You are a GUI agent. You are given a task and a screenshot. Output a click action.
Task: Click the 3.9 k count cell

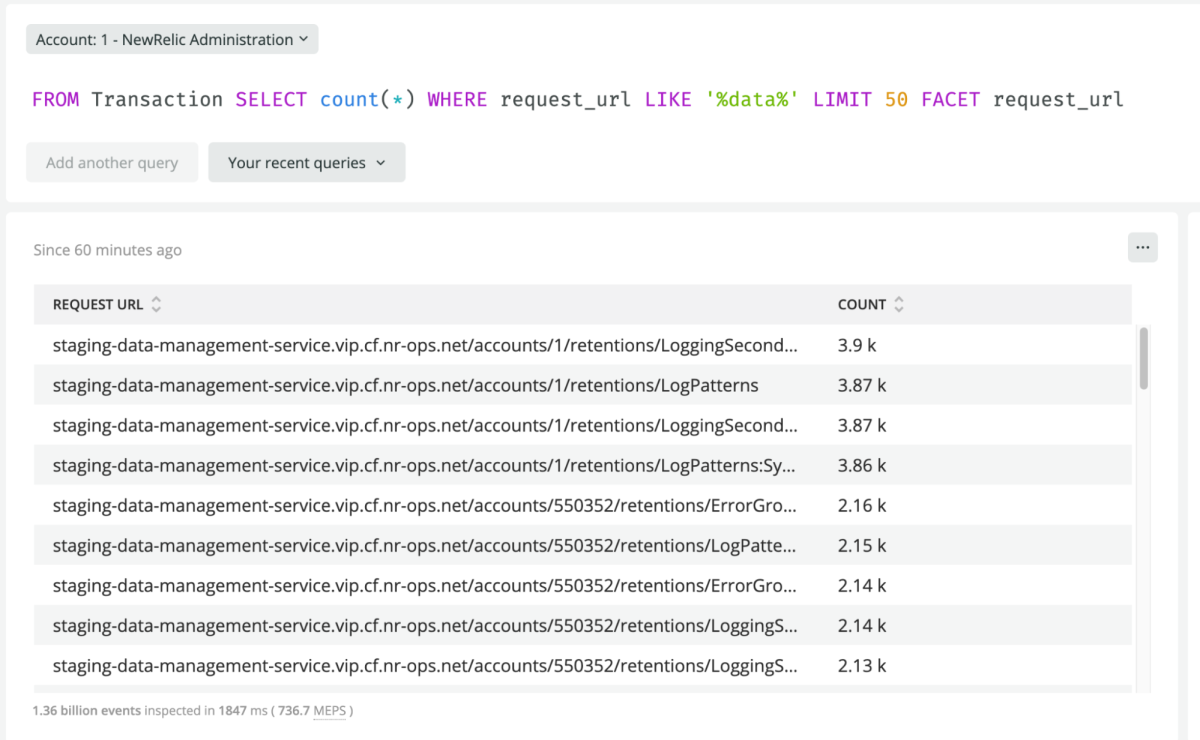coord(857,345)
